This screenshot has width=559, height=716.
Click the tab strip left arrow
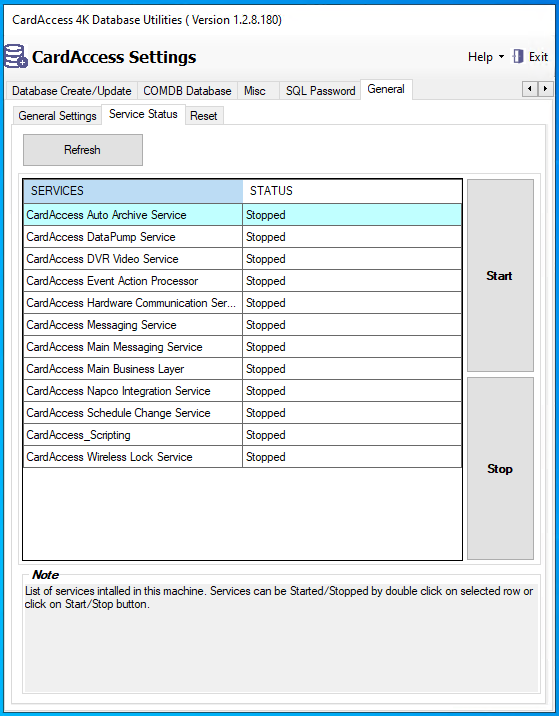point(530,89)
